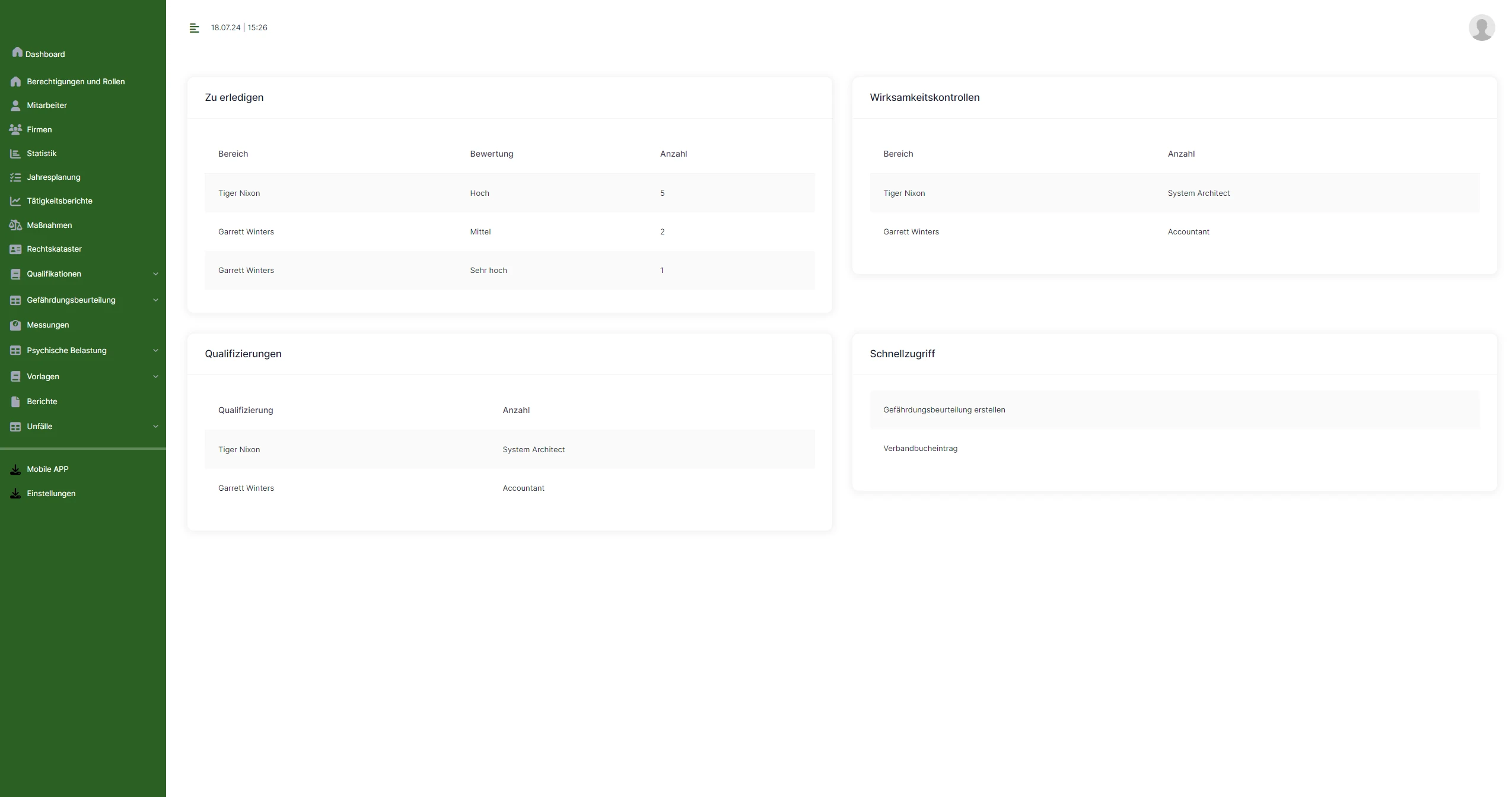The height and width of the screenshot is (797, 1512).
Task: Click the Vorlagen book icon
Action: tap(15, 377)
